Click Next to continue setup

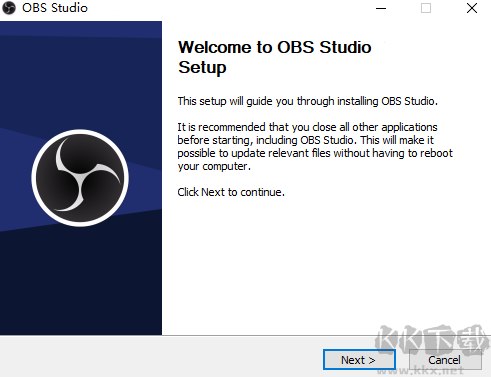pyautogui.click(x=359, y=360)
